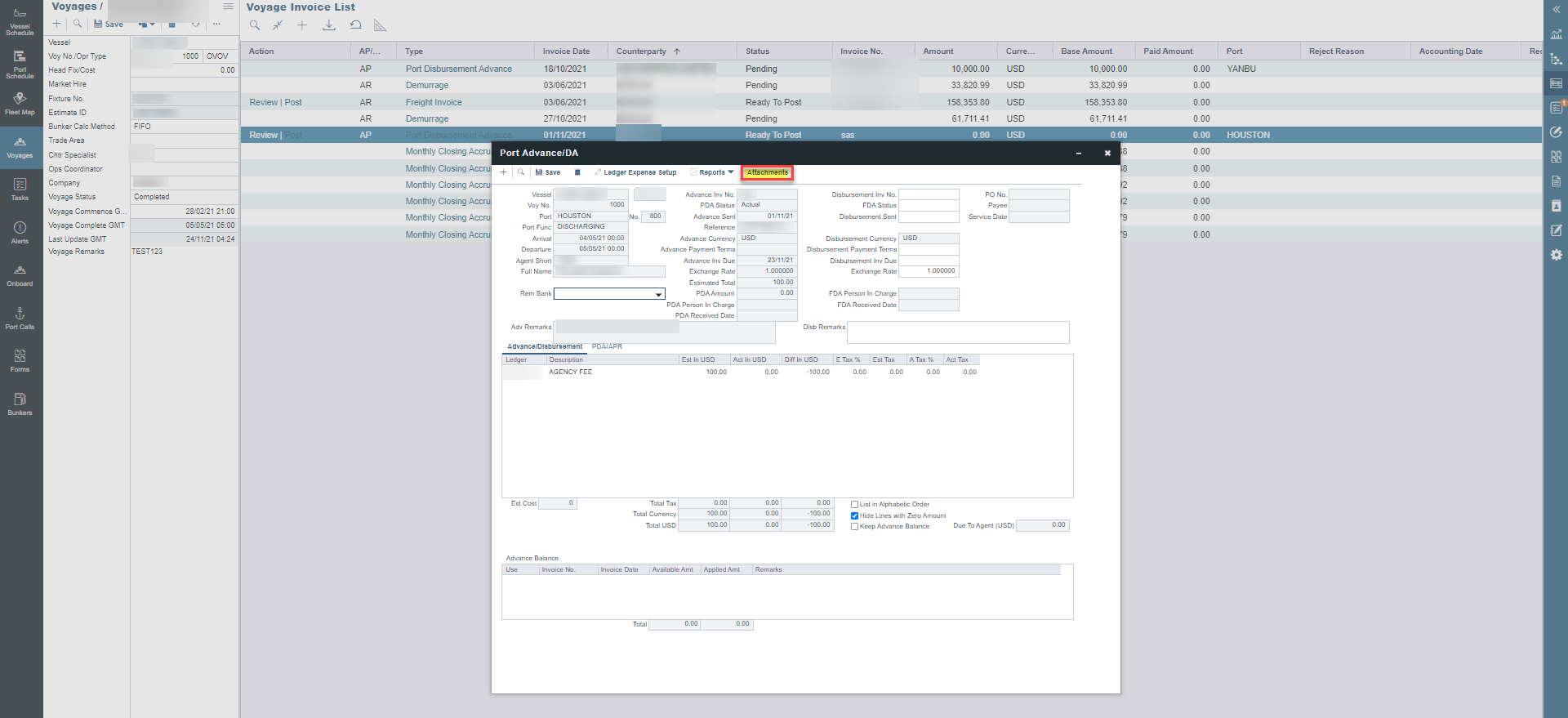This screenshot has width=1568, height=718.
Task: Open the Alerts icon in left sidebar
Action: (x=20, y=232)
